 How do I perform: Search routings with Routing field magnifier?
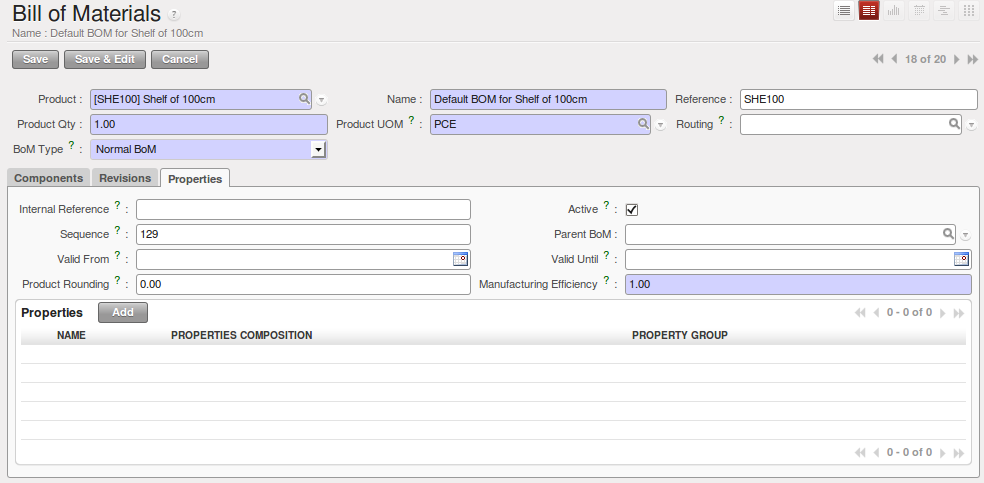click(954, 124)
